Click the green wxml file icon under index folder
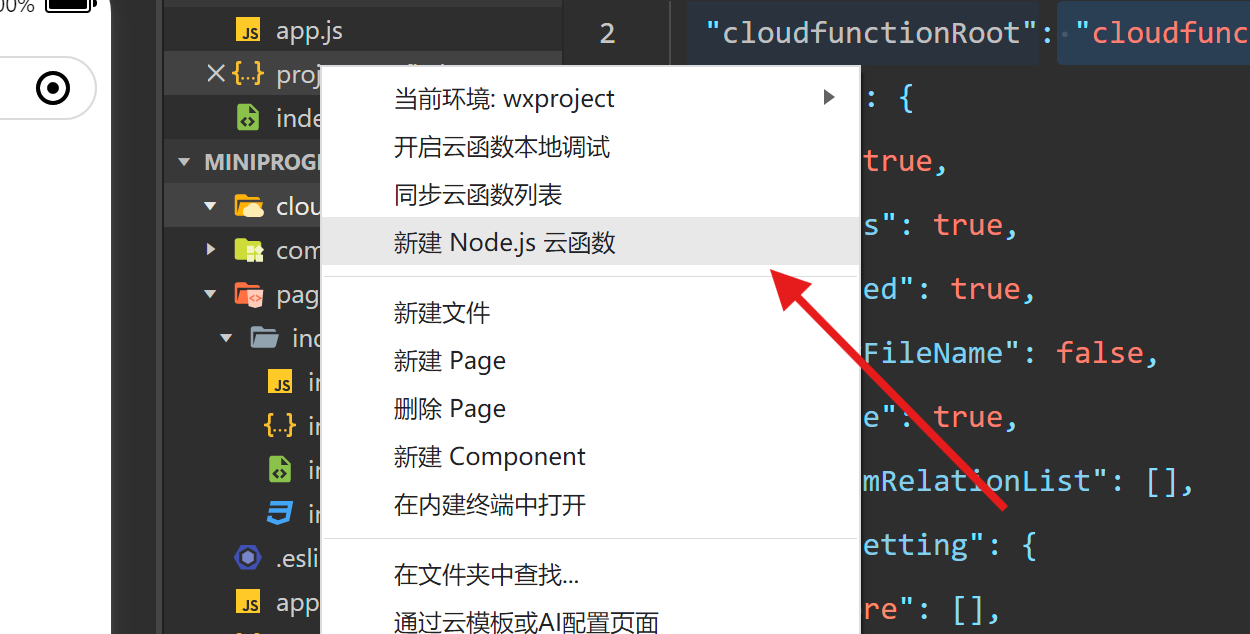 click(281, 468)
